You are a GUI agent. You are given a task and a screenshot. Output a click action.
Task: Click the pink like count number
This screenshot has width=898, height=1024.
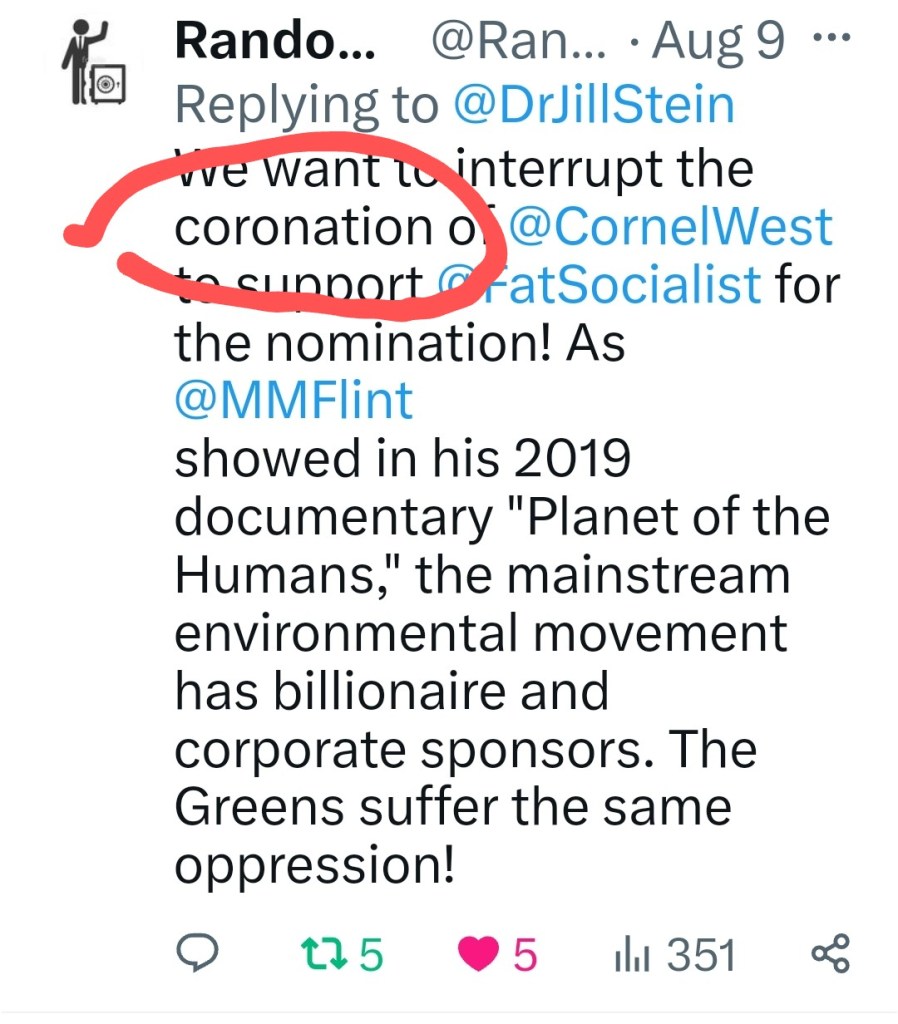[x=525, y=955]
